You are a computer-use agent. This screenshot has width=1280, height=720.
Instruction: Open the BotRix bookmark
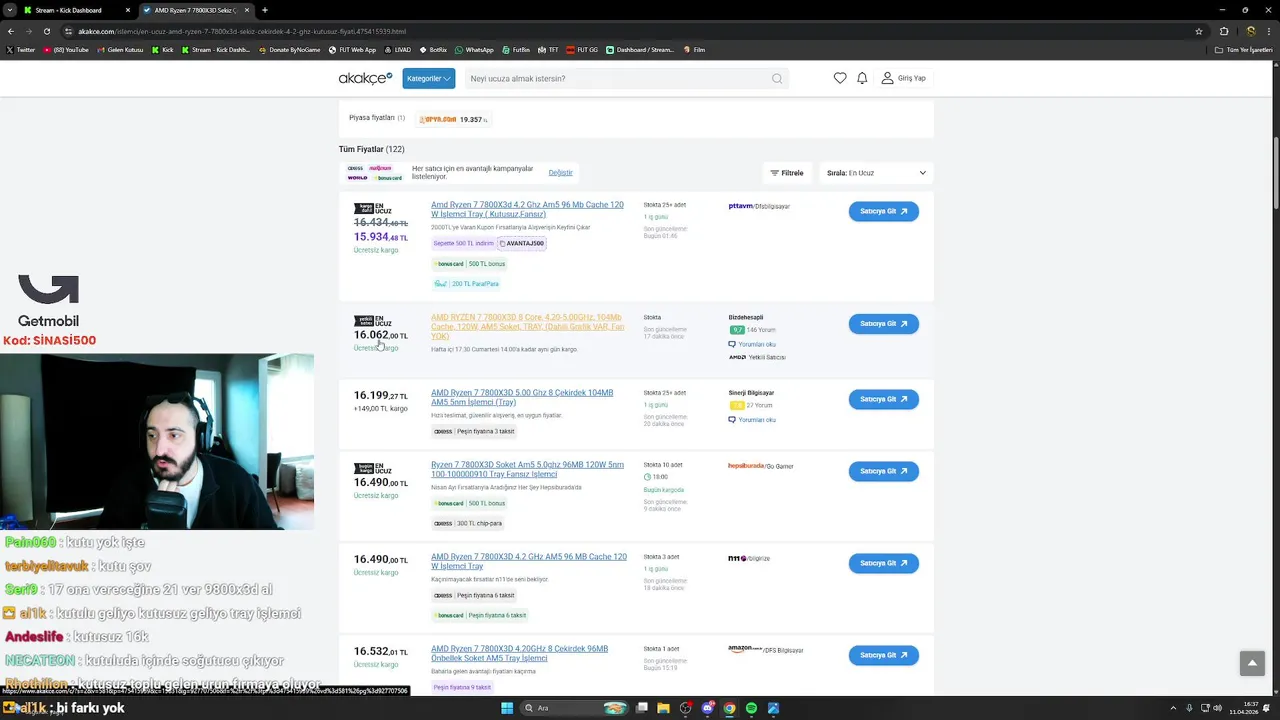pos(432,49)
